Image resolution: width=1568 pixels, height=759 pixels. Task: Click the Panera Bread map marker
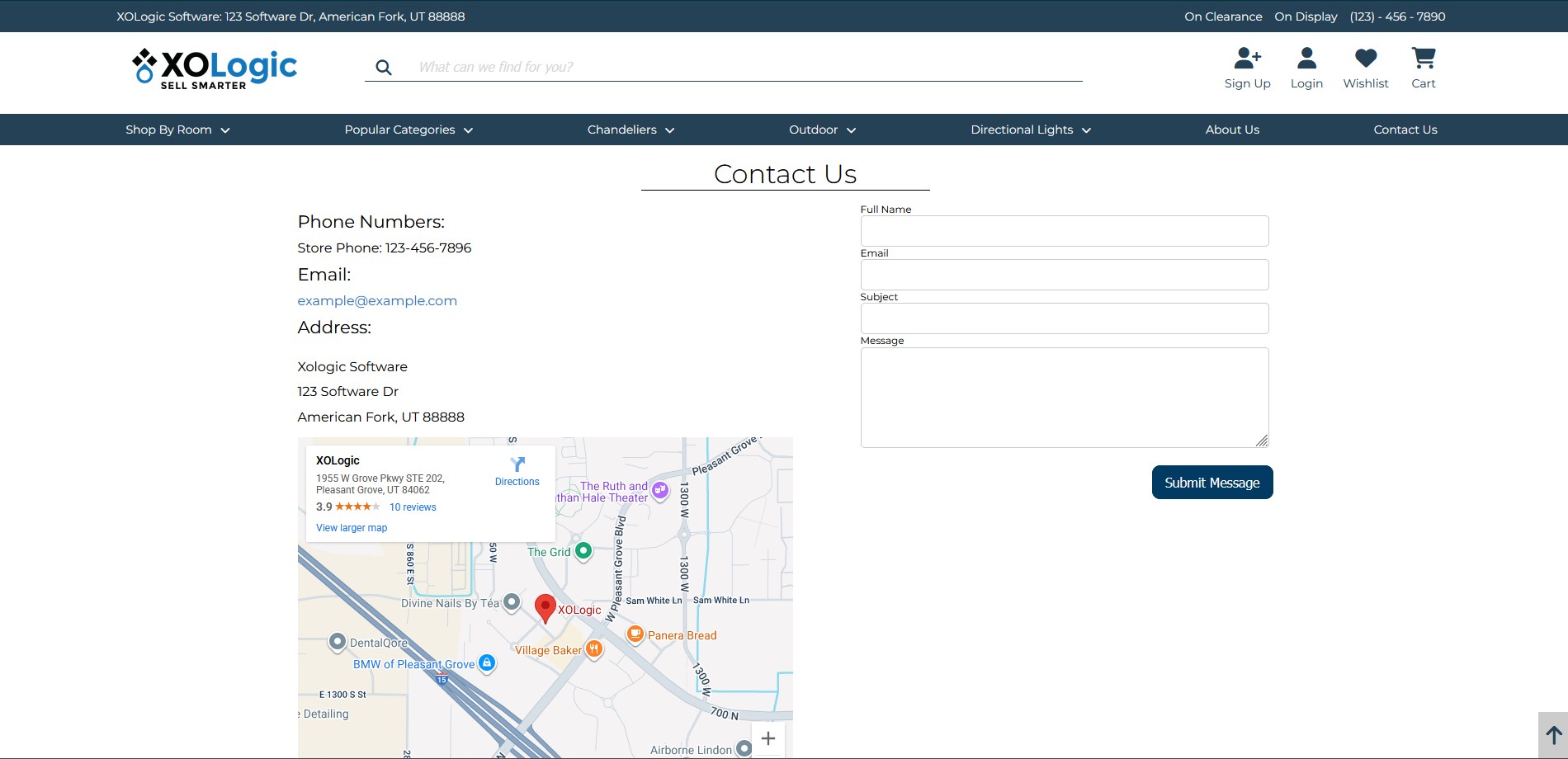point(635,634)
